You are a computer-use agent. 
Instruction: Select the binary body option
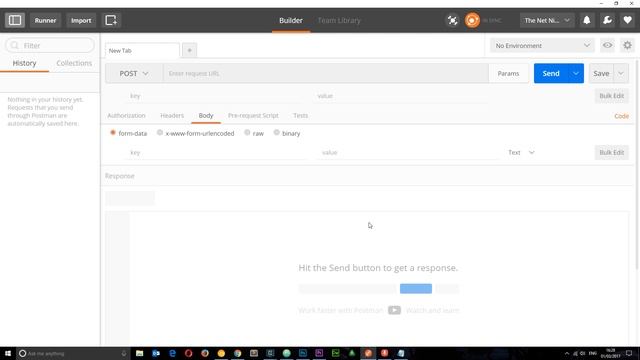[277, 133]
